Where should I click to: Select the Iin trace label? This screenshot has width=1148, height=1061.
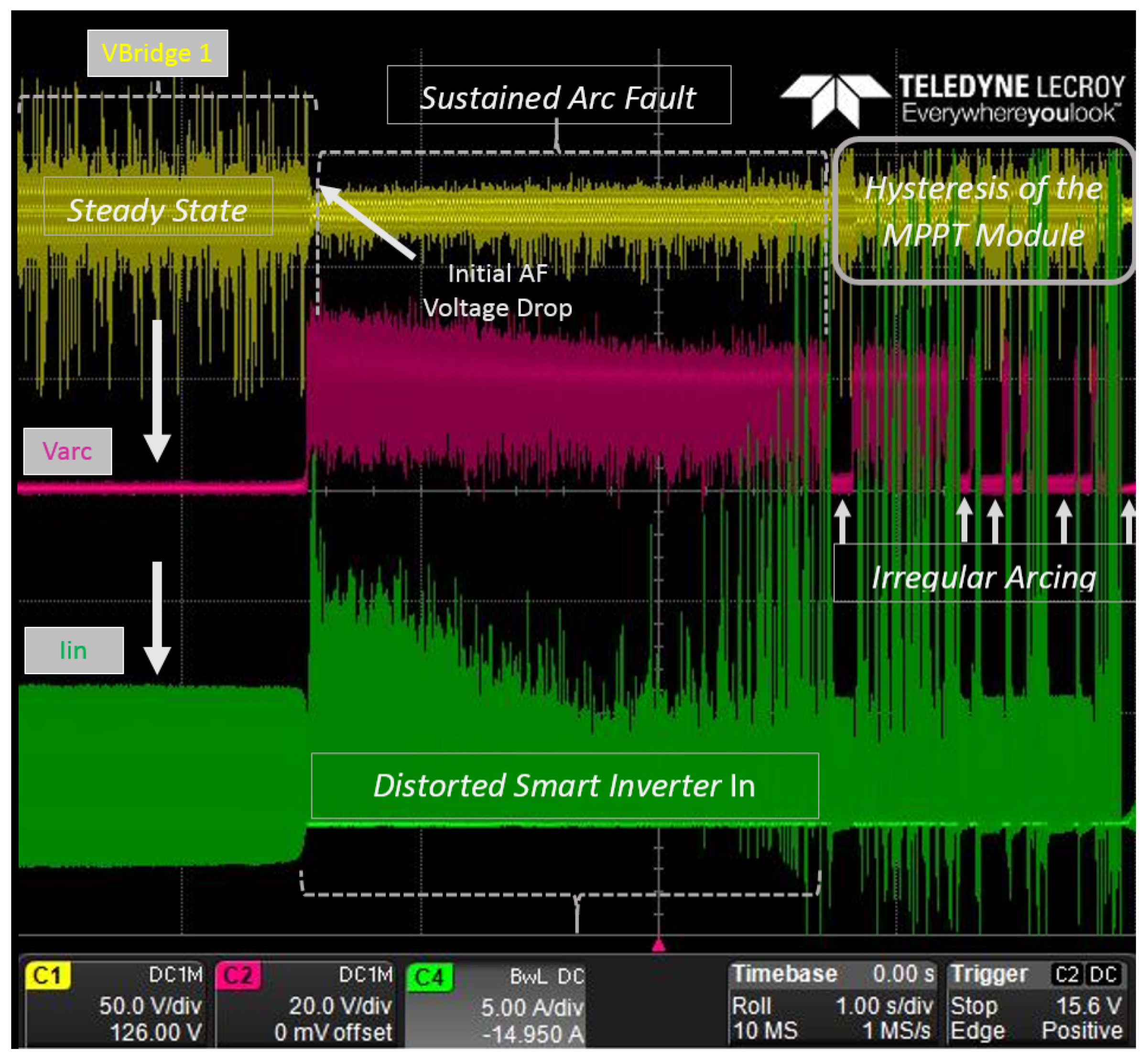coord(74,650)
